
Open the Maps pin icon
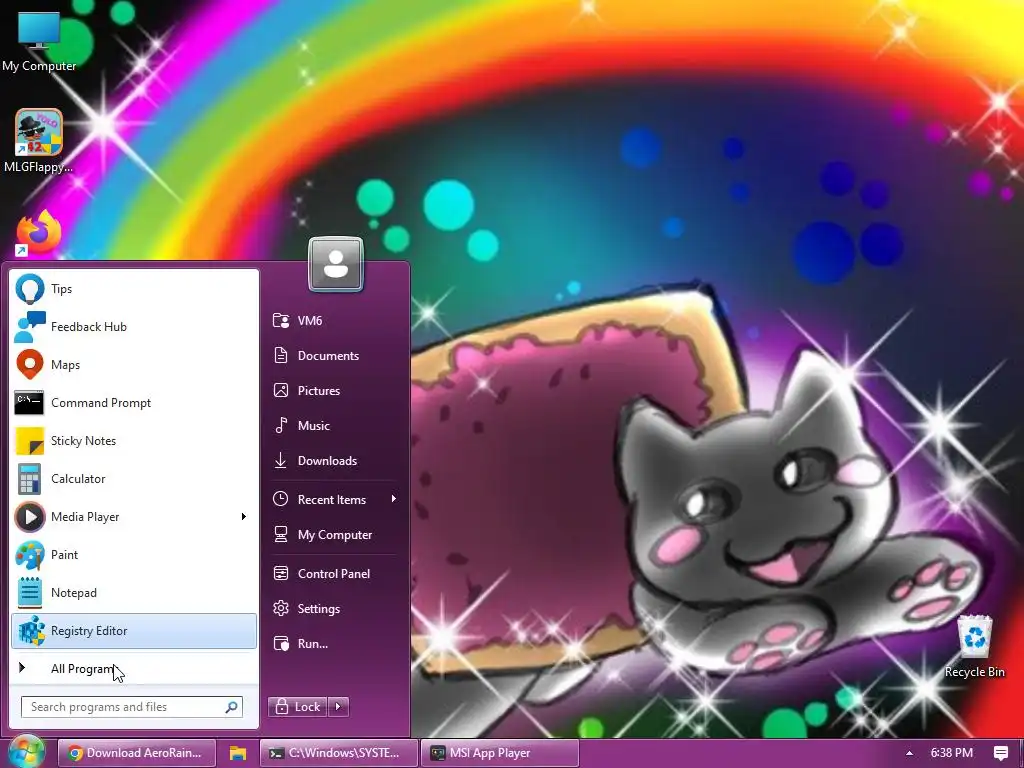point(29,364)
